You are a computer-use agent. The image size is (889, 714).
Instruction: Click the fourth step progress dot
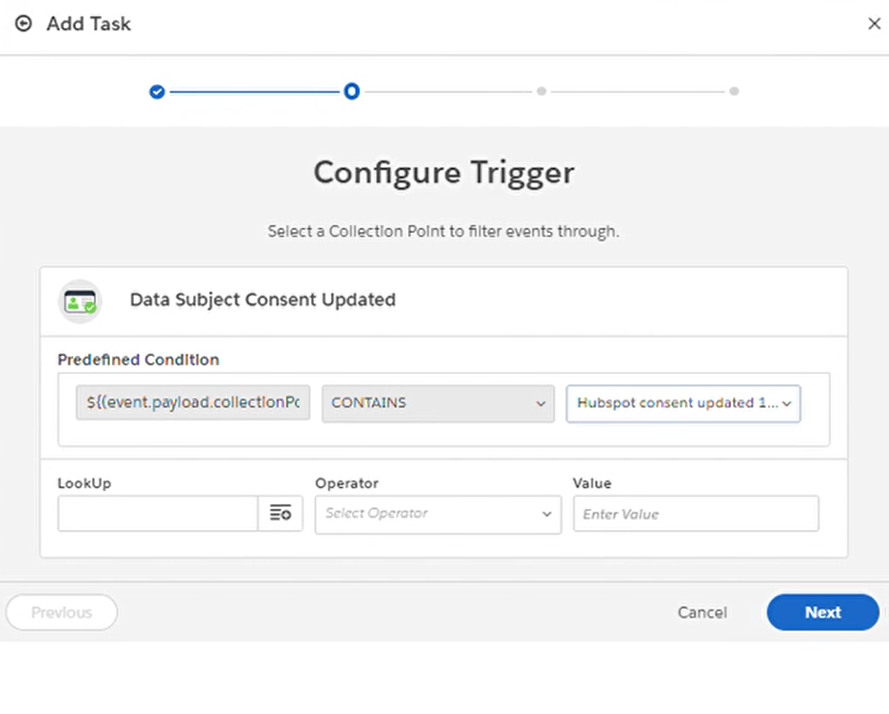pos(733,91)
